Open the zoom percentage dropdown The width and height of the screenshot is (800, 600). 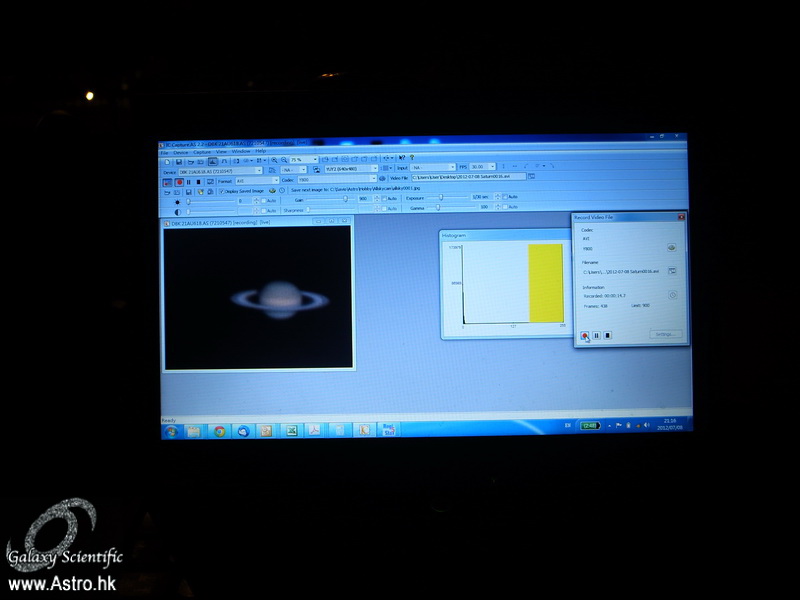click(x=315, y=160)
